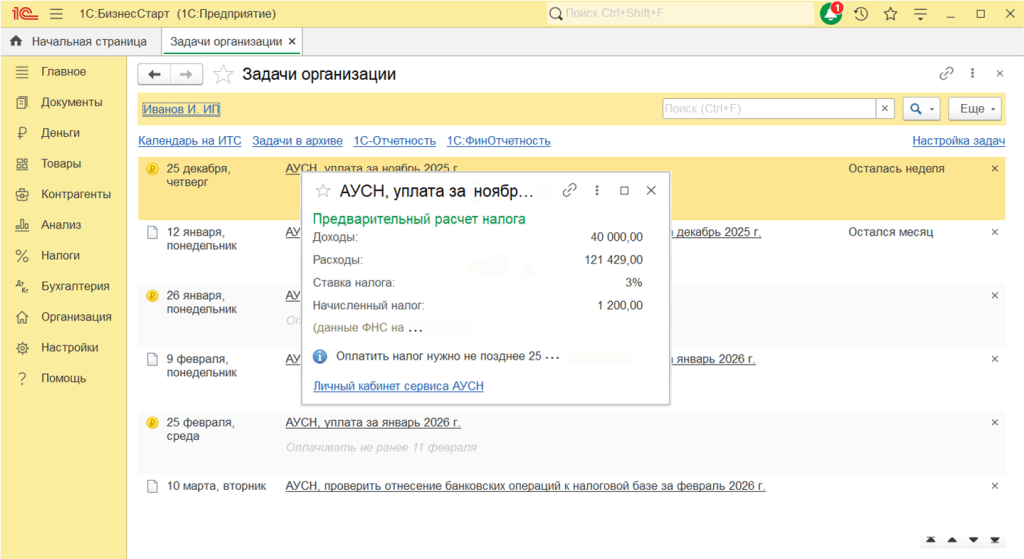
Task: Open Личный кабинет сервиса АУСН link
Action: tap(398, 386)
